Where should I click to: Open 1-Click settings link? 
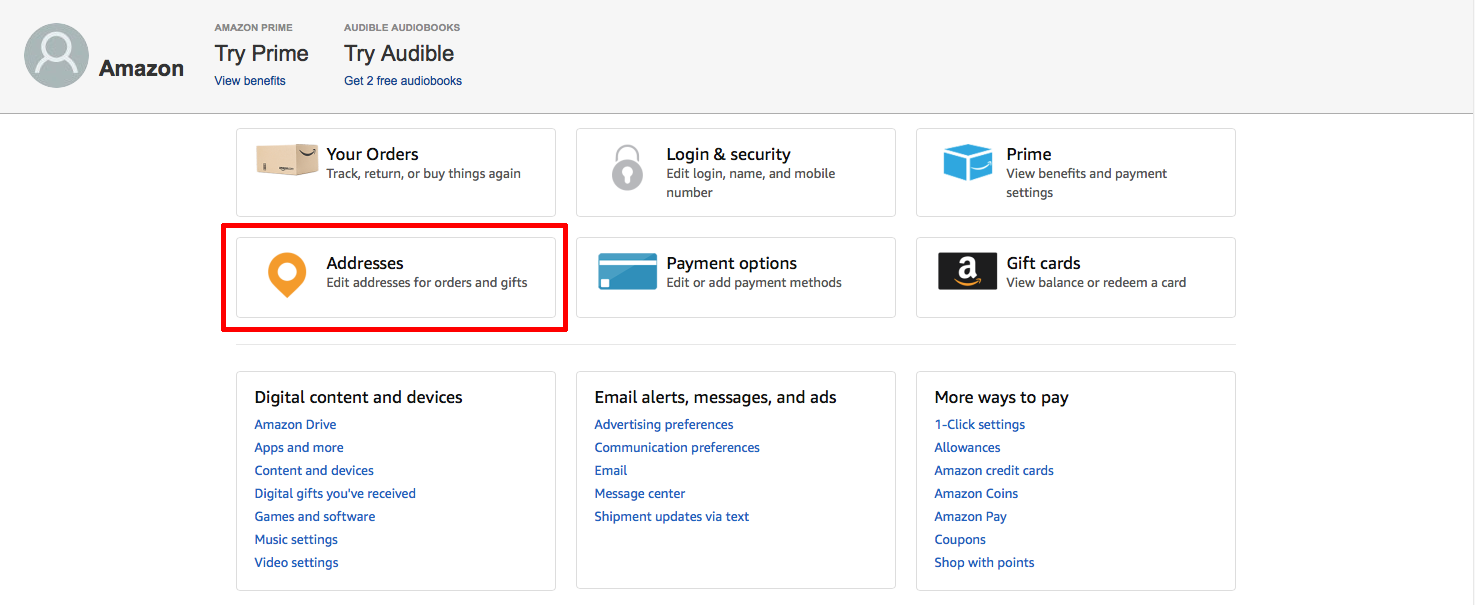pos(980,425)
